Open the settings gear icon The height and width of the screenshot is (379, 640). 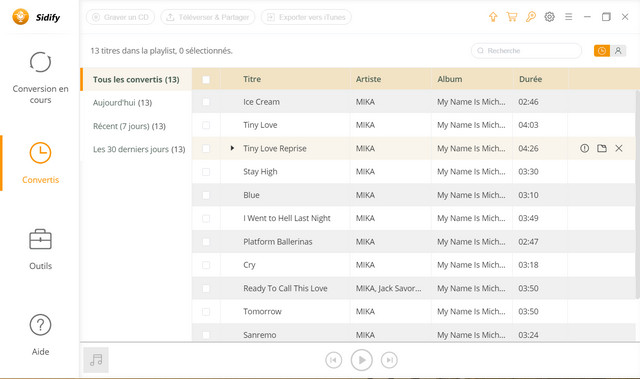[x=549, y=17]
